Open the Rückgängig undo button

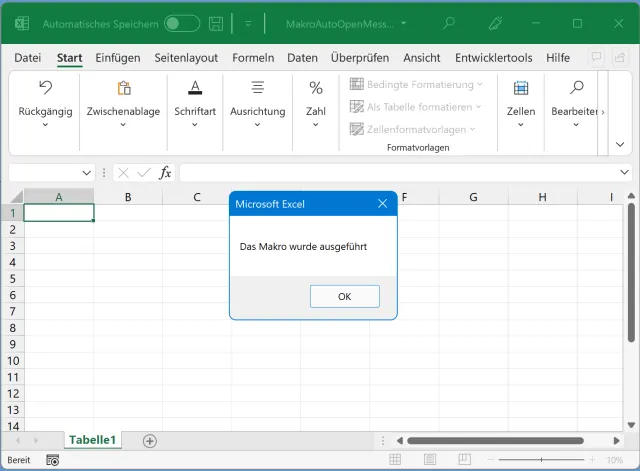click(45, 103)
